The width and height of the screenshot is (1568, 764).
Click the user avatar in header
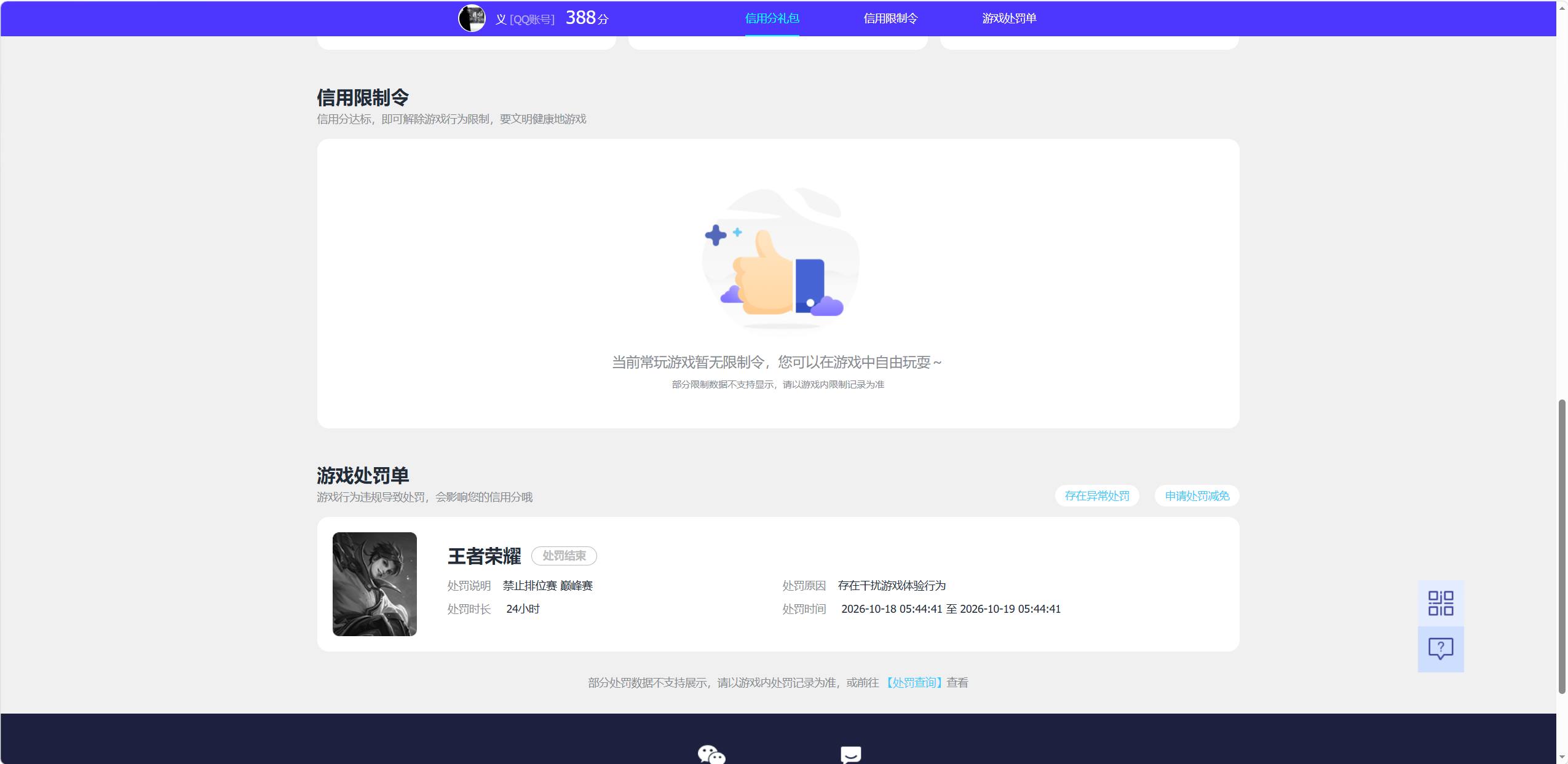pyautogui.click(x=472, y=18)
